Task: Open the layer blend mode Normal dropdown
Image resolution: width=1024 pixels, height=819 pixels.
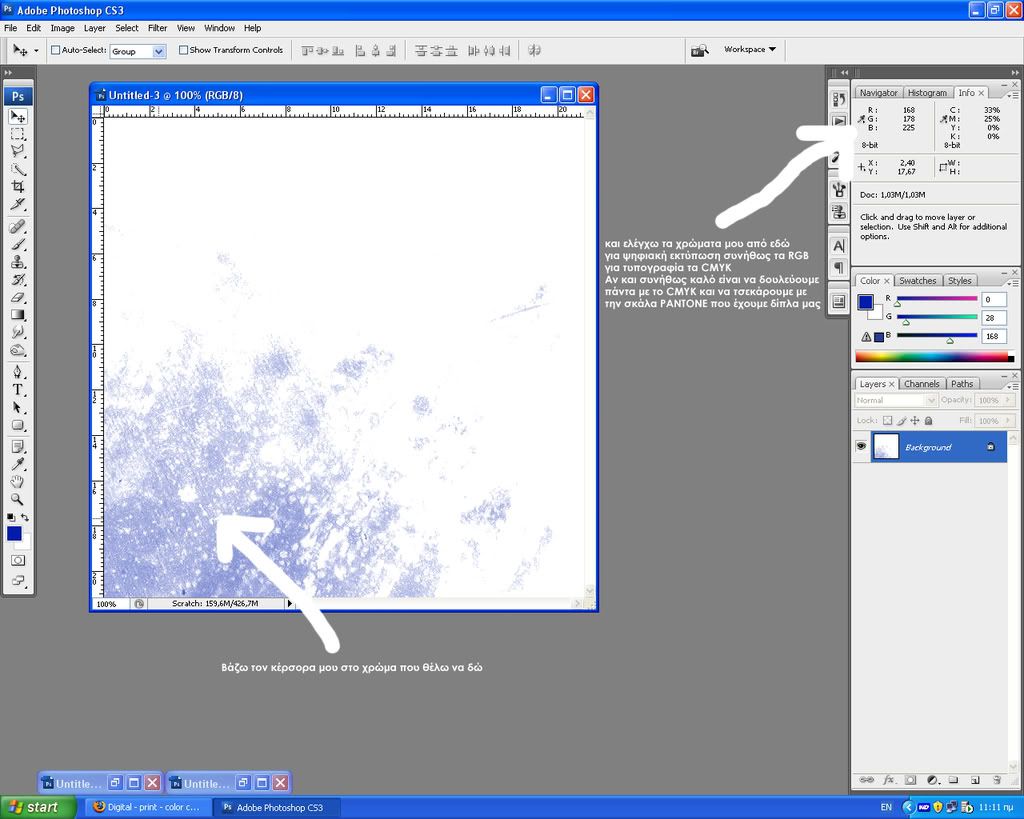Action: (895, 400)
